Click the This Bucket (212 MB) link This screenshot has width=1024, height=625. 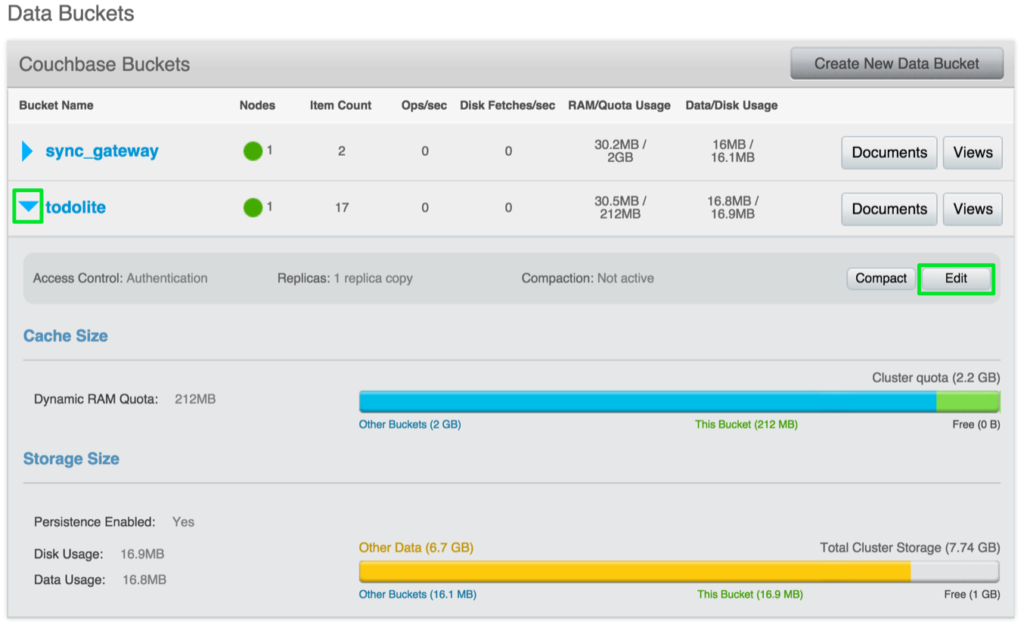point(748,424)
